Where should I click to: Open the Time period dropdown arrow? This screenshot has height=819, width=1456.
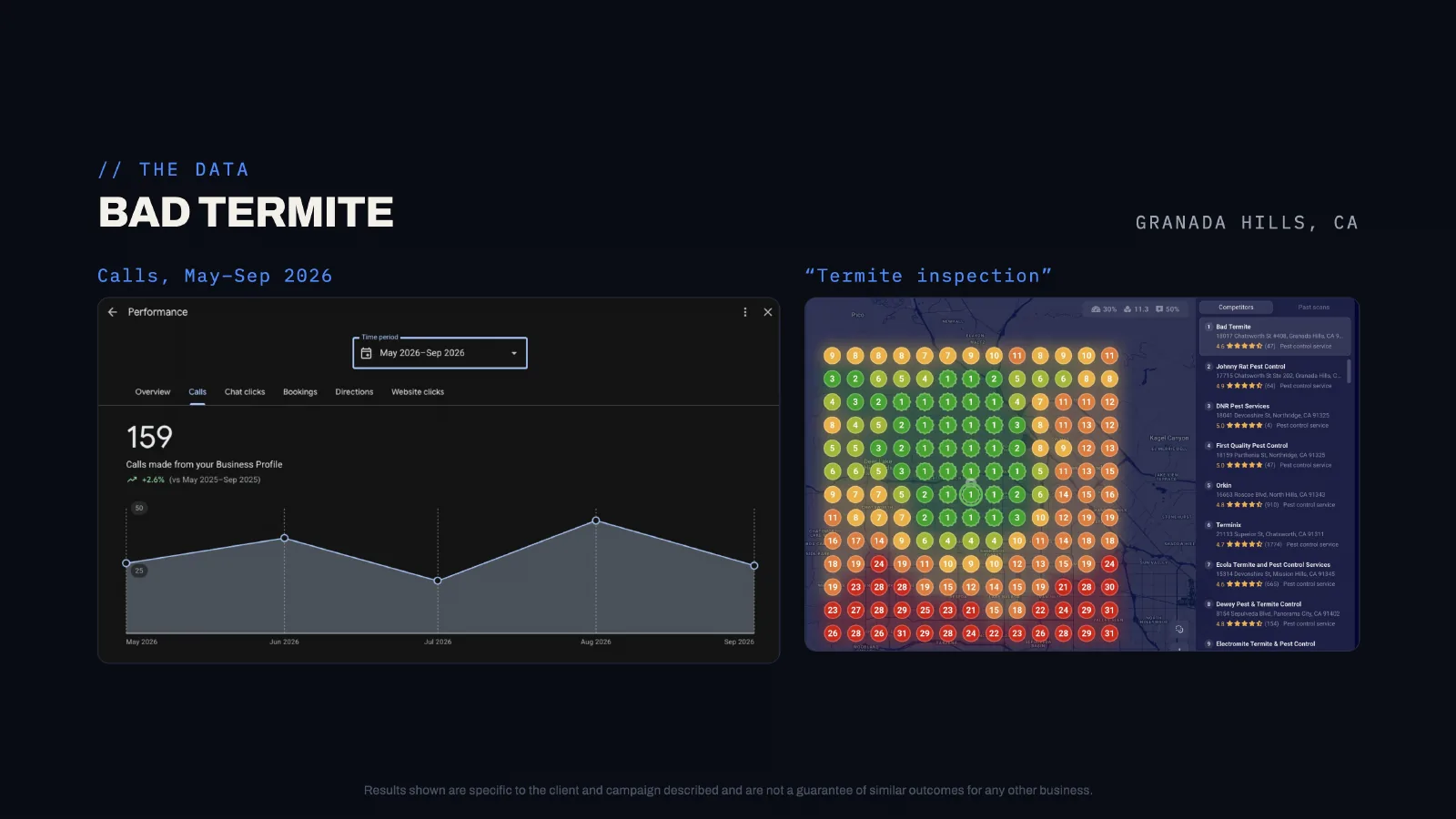coord(514,353)
